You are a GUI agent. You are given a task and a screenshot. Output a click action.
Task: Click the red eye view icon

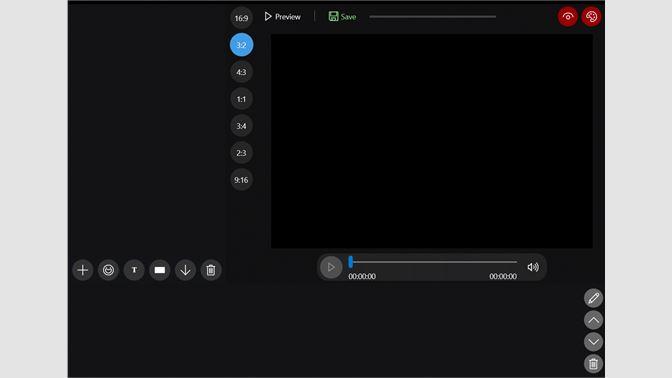click(x=568, y=17)
